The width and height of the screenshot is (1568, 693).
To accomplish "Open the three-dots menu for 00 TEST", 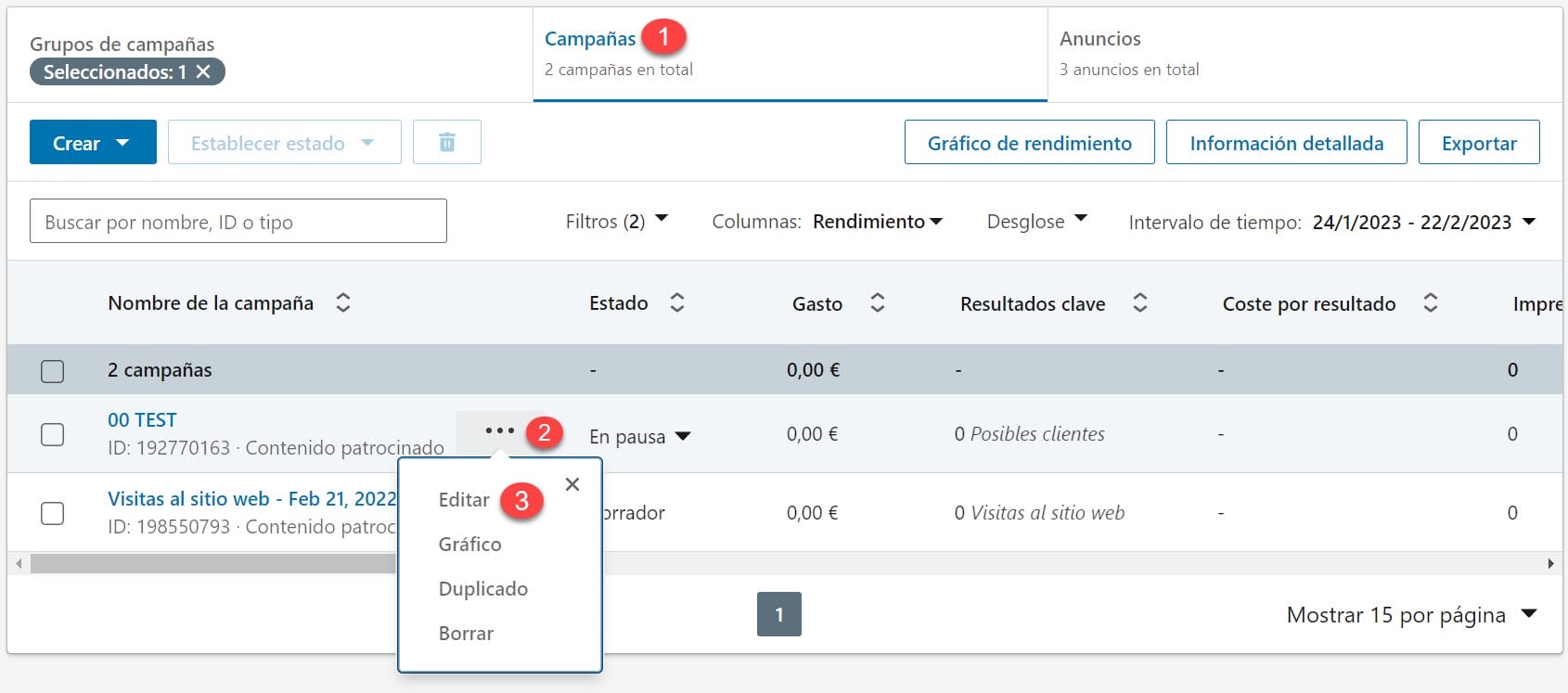I will pos(499,430).
